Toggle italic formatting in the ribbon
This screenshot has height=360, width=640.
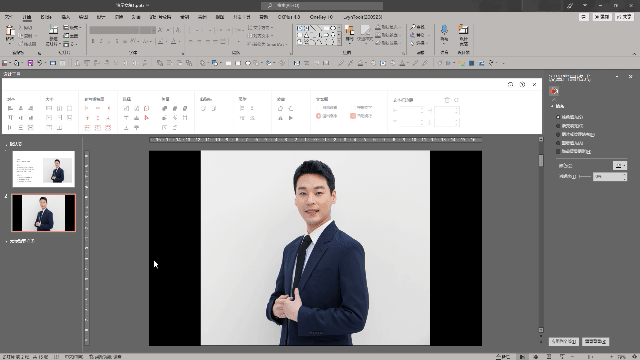click(101, 41)
